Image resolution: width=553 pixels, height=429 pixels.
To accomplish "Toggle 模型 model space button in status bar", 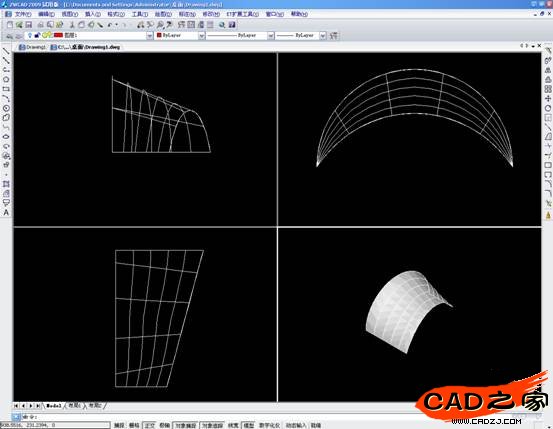I will point(249,425).
